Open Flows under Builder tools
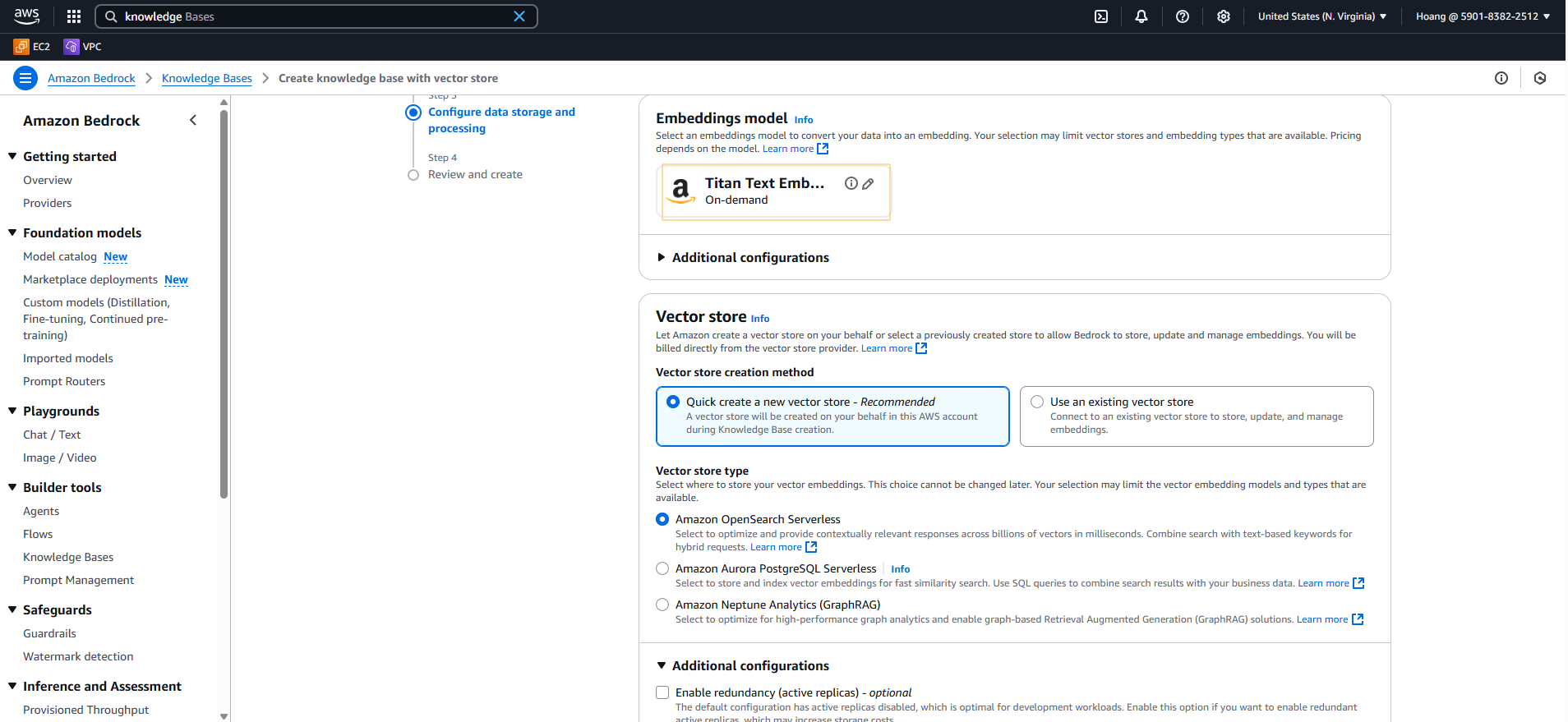This screenshot has height=722, width=1568. tap(38, 534)
